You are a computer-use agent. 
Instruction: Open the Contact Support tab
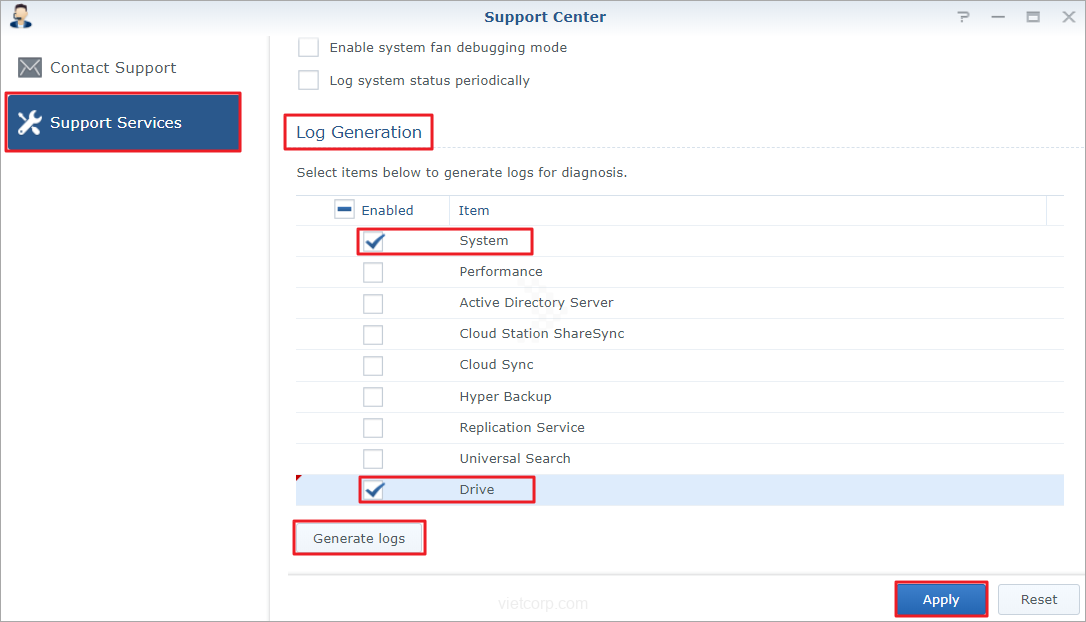click(x=112, y=68)
